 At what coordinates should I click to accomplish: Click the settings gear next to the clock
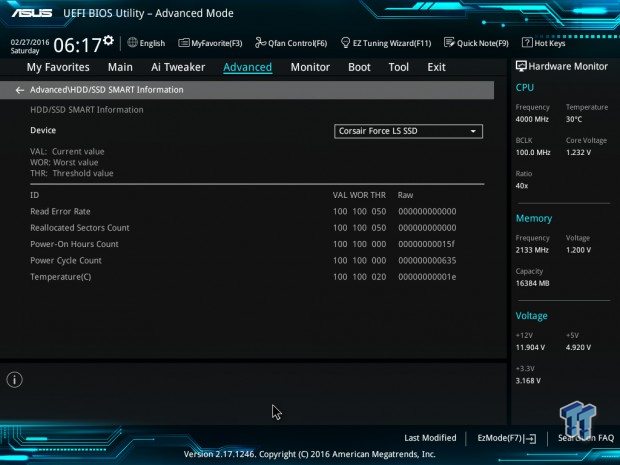pos(108,40)
